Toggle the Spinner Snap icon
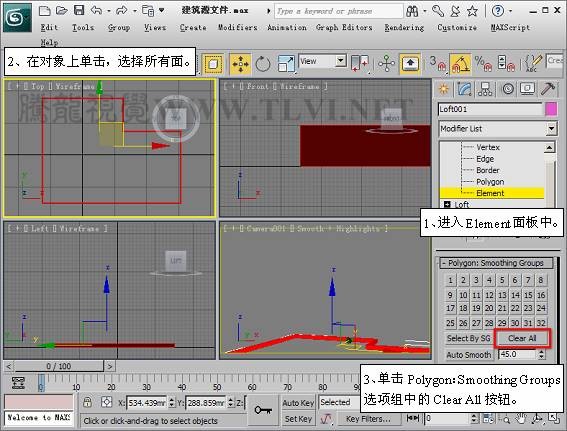 click(x=506, y=64)
